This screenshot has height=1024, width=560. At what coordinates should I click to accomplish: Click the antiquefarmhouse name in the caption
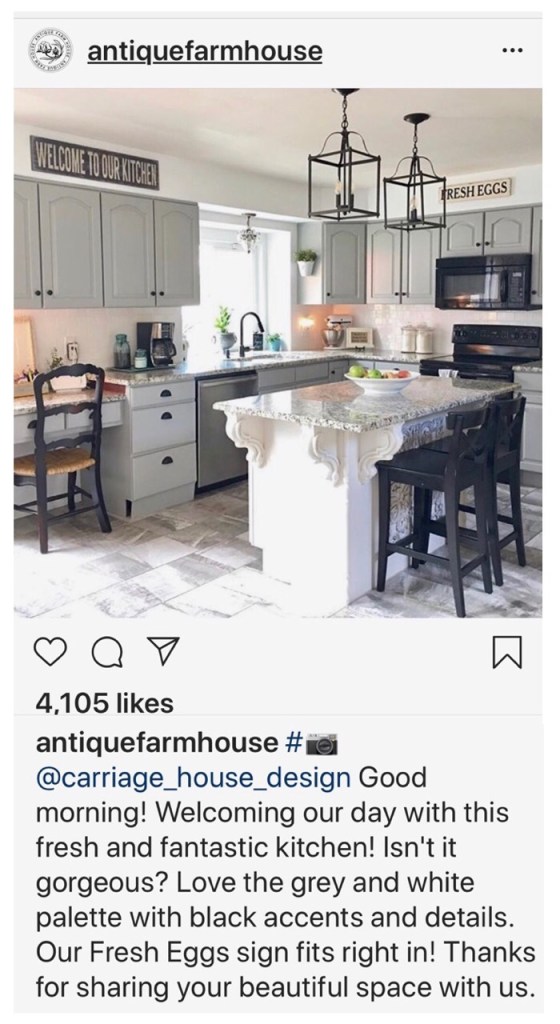(x=157, y=743)
